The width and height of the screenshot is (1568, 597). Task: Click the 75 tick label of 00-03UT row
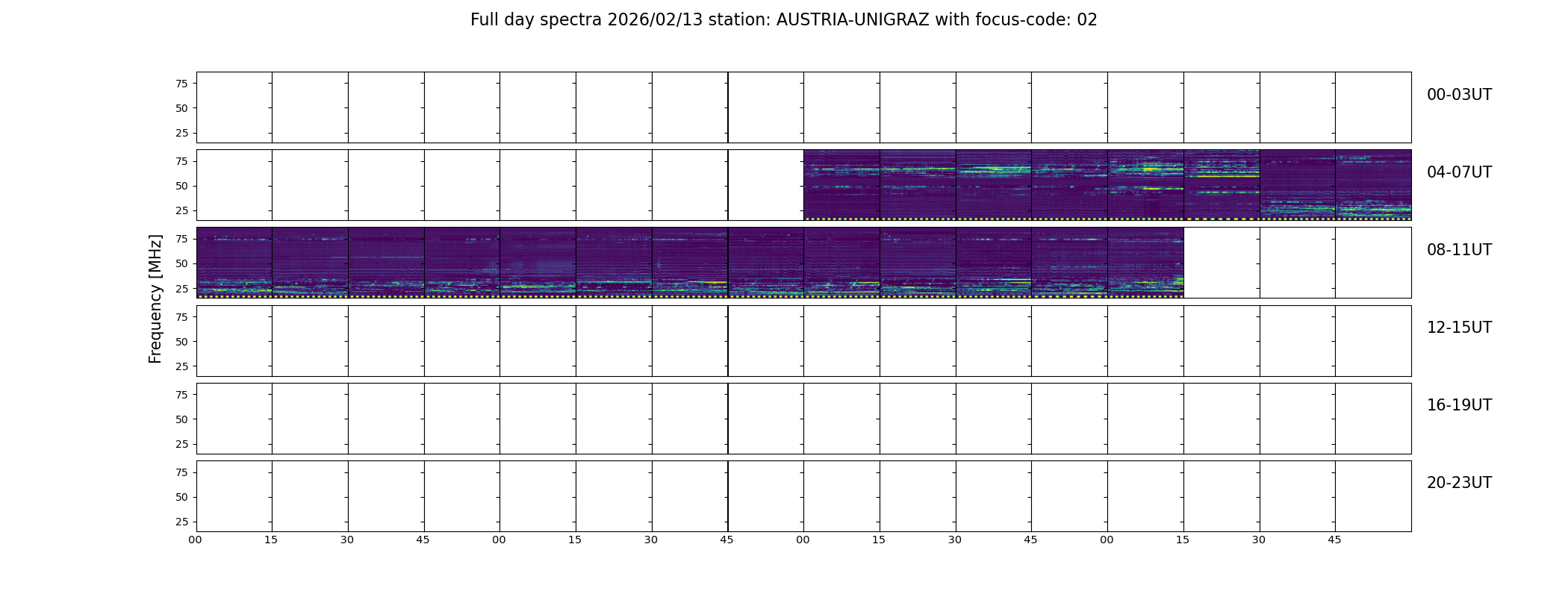pyautogui.click(x=181, y=84)
